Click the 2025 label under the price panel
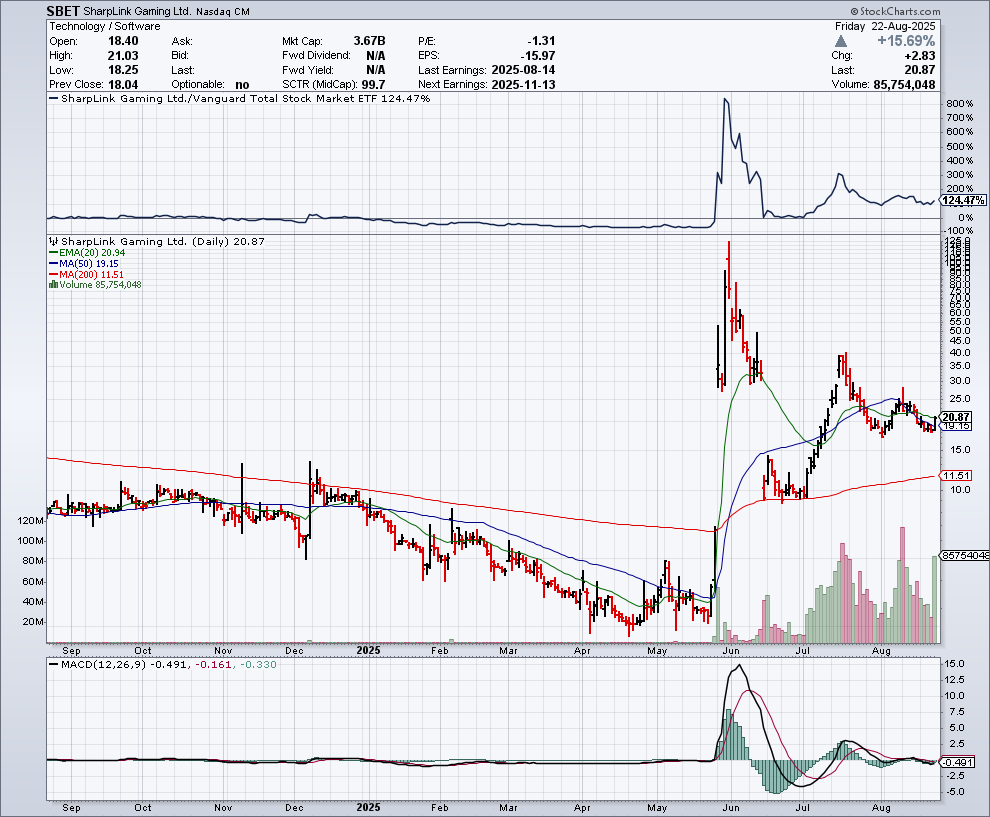Screen dimensions: 990x817 tap(368, 650)
